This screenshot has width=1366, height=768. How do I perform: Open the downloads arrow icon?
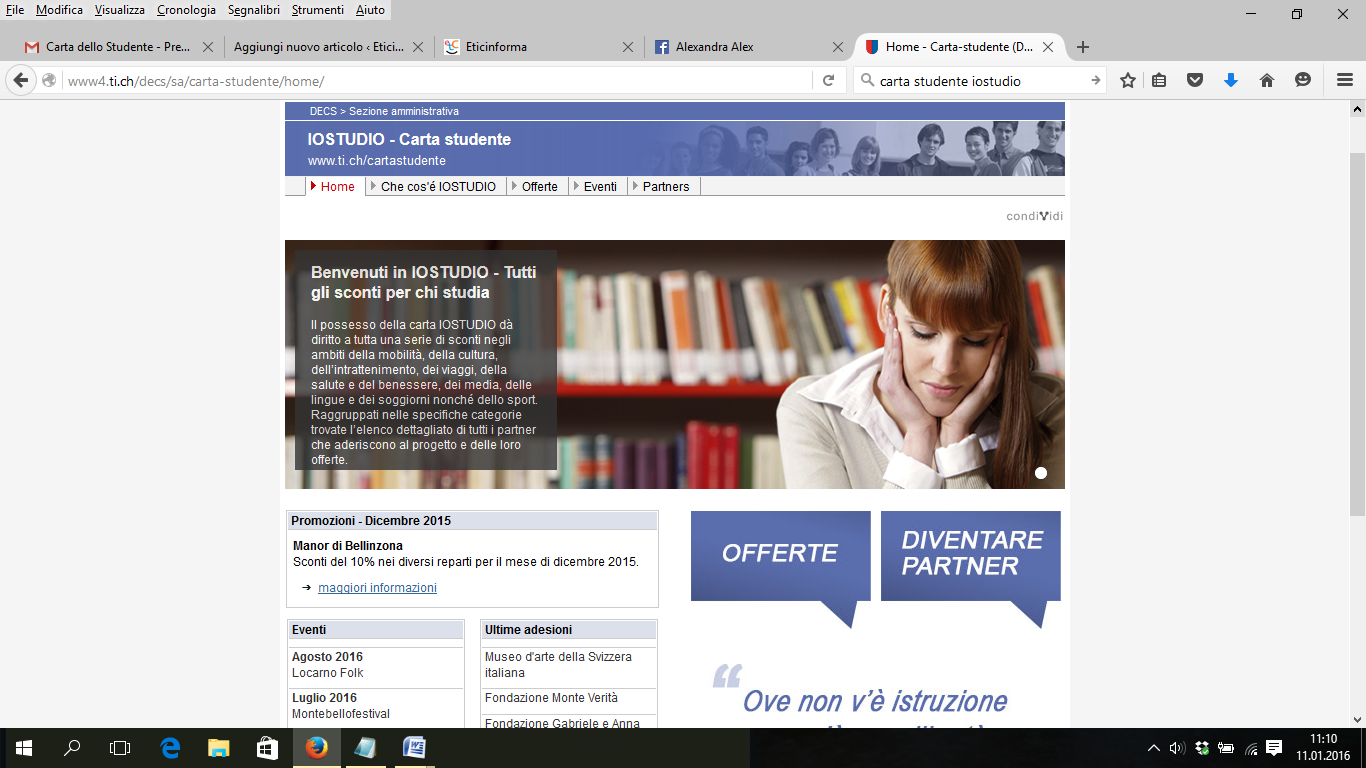(1231, 81)
